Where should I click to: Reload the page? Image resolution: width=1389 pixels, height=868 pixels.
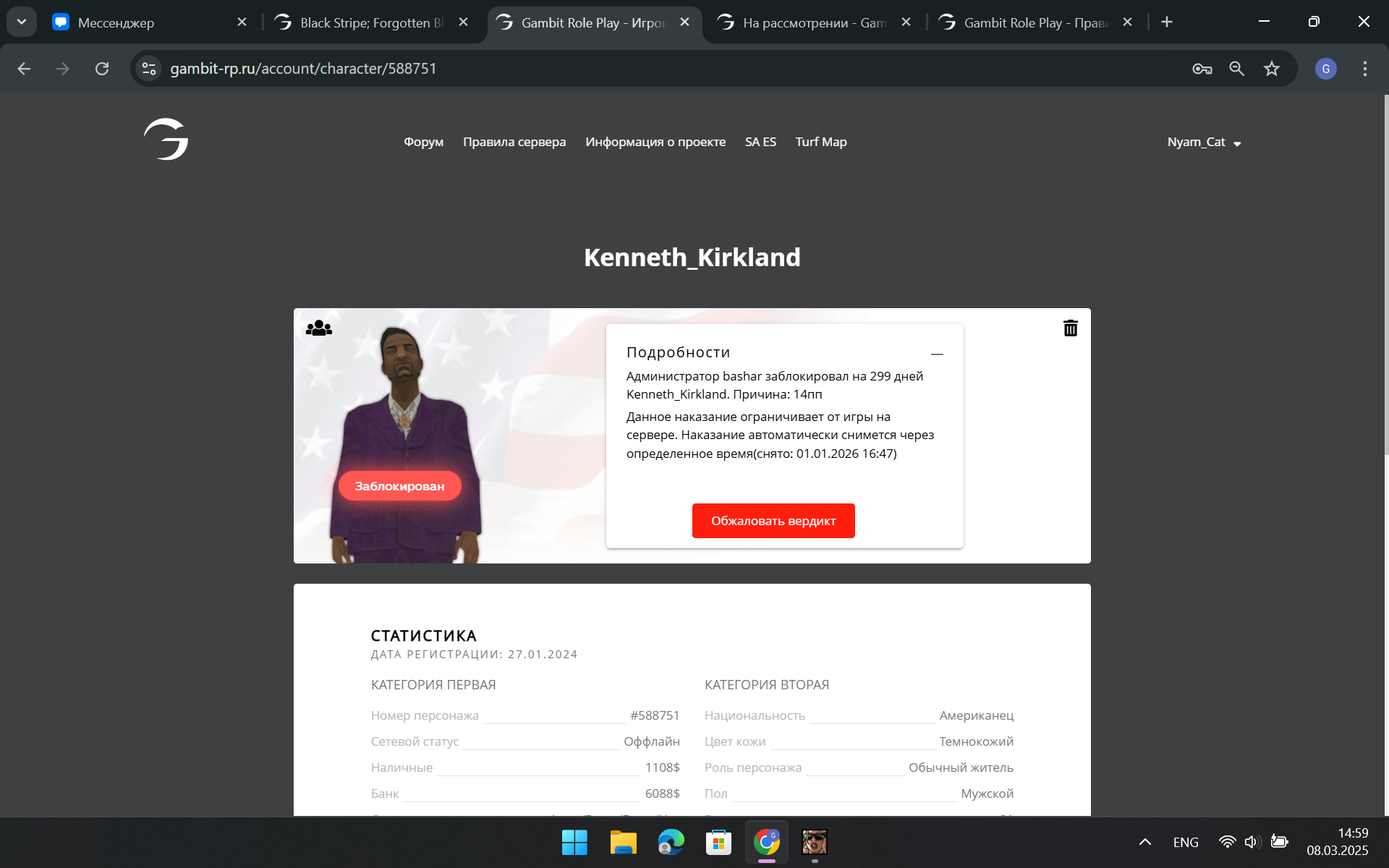click(102, 69)
